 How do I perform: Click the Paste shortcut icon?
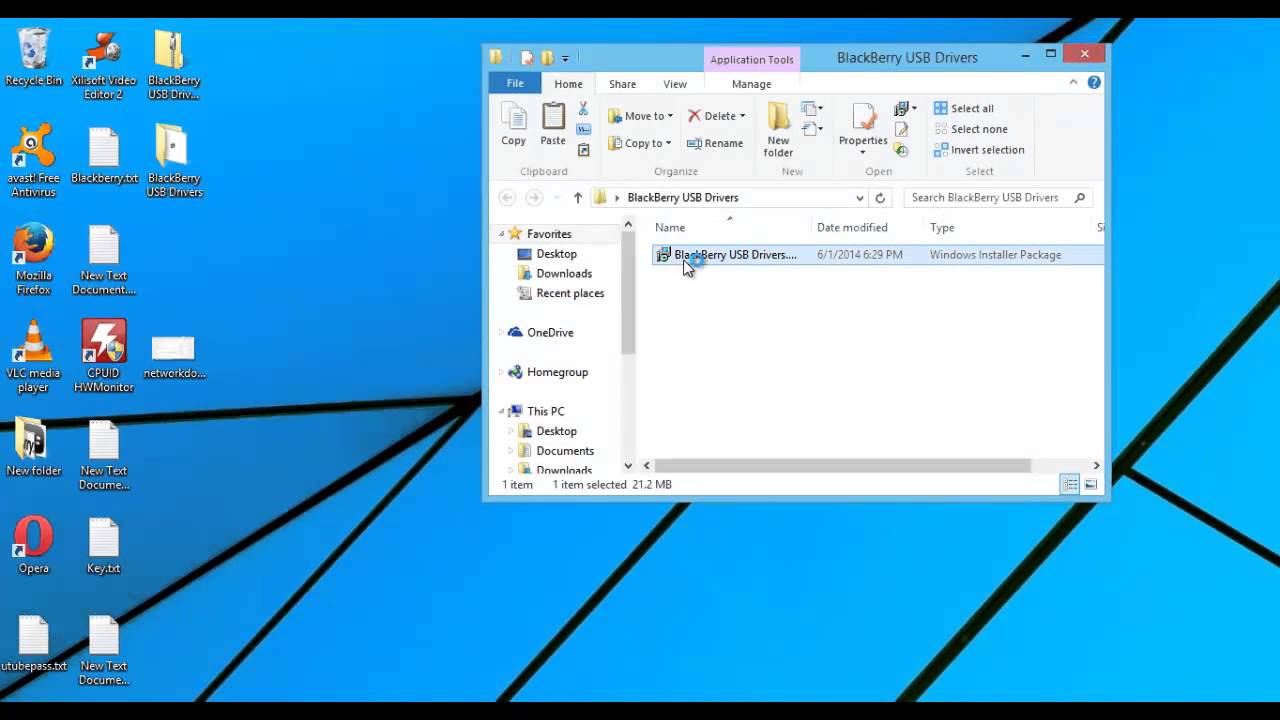point(584,150)
